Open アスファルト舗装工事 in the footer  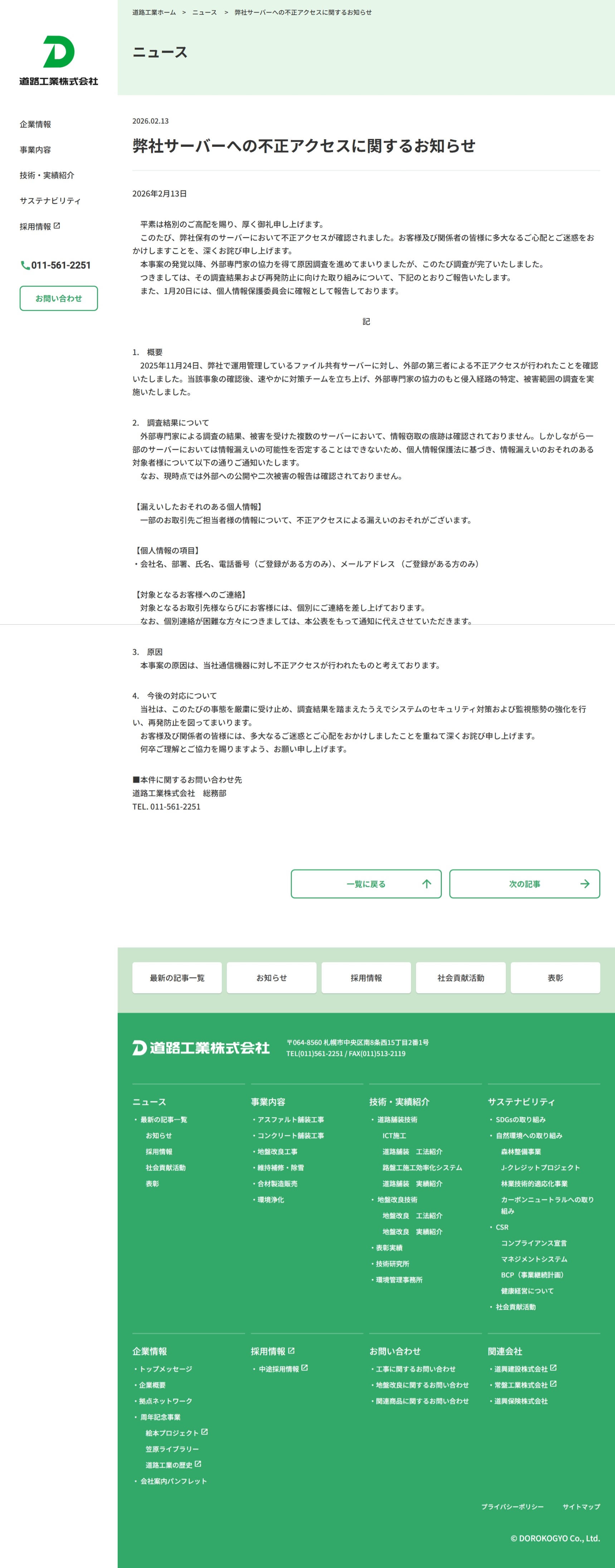(x=290, y=1120)
